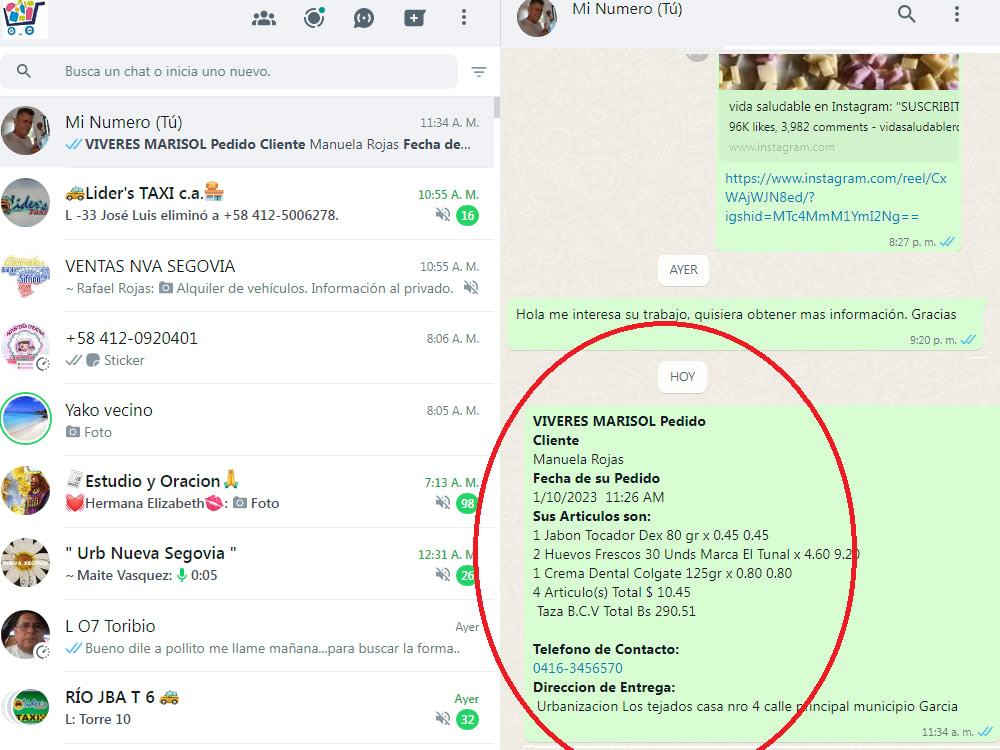
Task: Click the L O7 Toribio profile avatar
Action: tap(26, 635)
